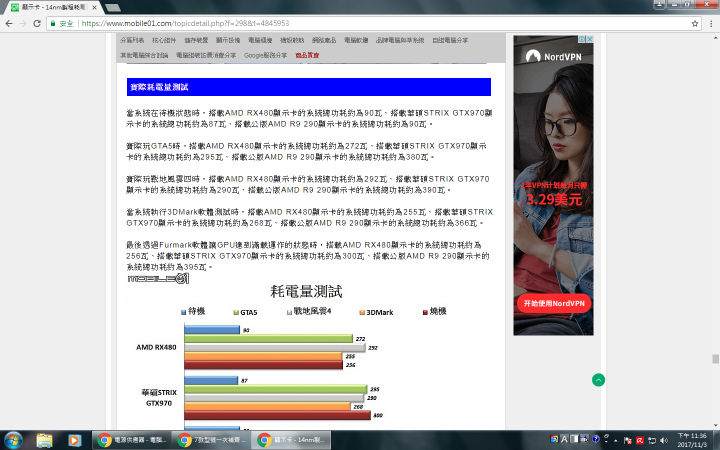This screenshot has height=450, width=720.
Task: Open the 電腦軟體 nav link
Action: tap(356, 40)
